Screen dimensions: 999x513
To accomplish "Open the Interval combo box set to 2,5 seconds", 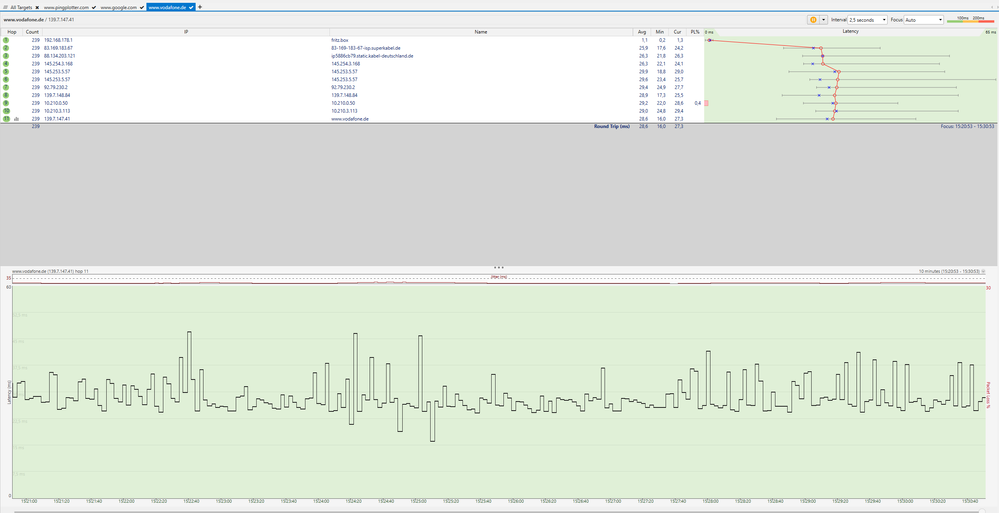I will (868, 20).
